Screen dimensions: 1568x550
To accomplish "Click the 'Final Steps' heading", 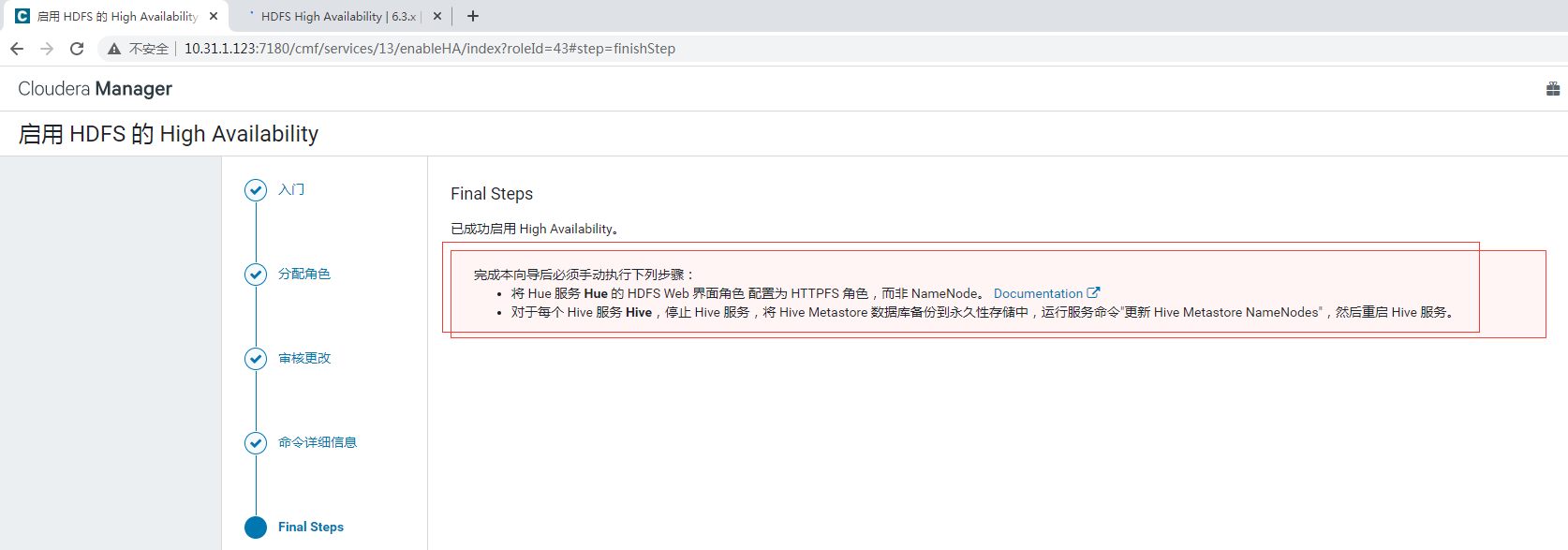I will coord(492,194).
